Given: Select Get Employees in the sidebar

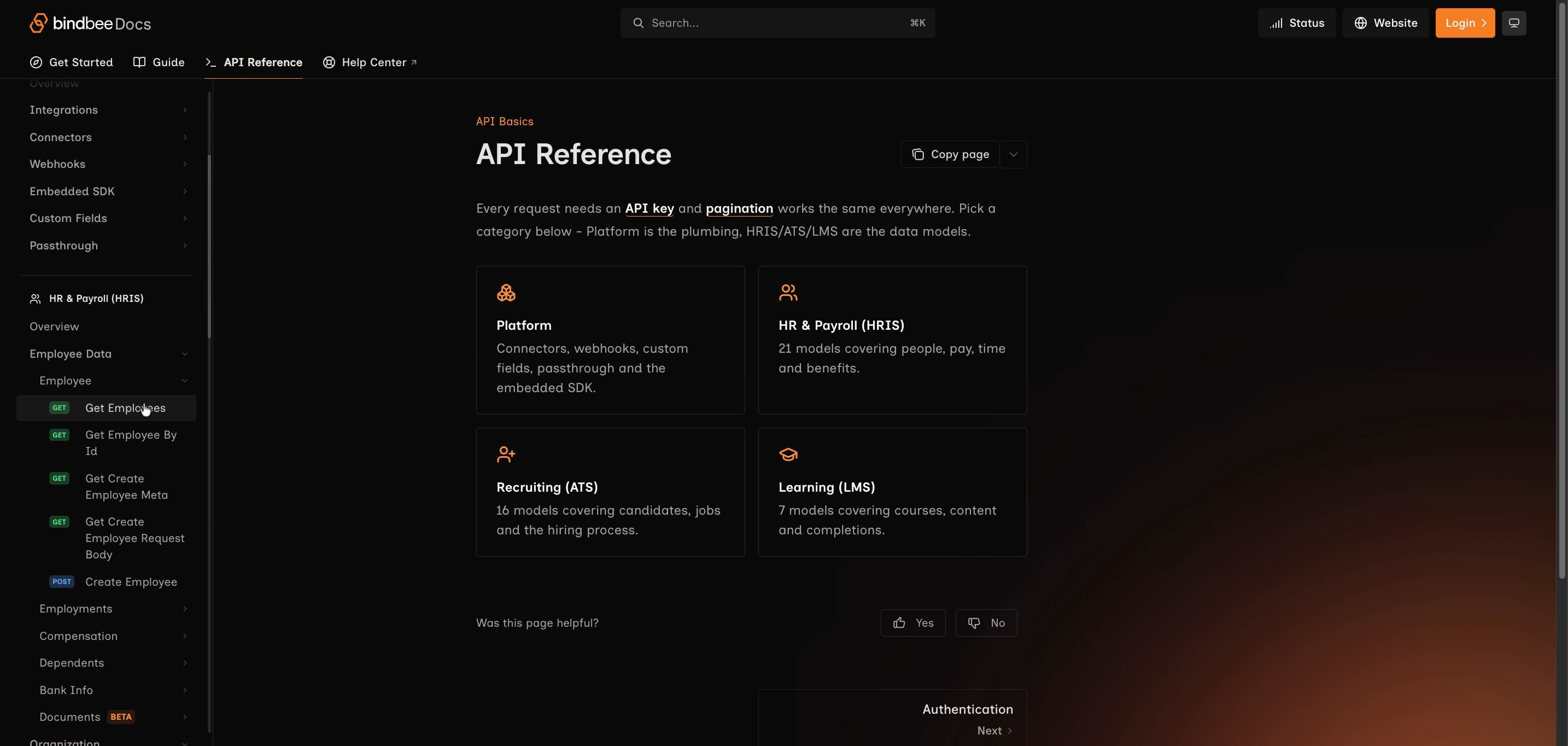Looking at the screenshot, I should tap(107, 408).
